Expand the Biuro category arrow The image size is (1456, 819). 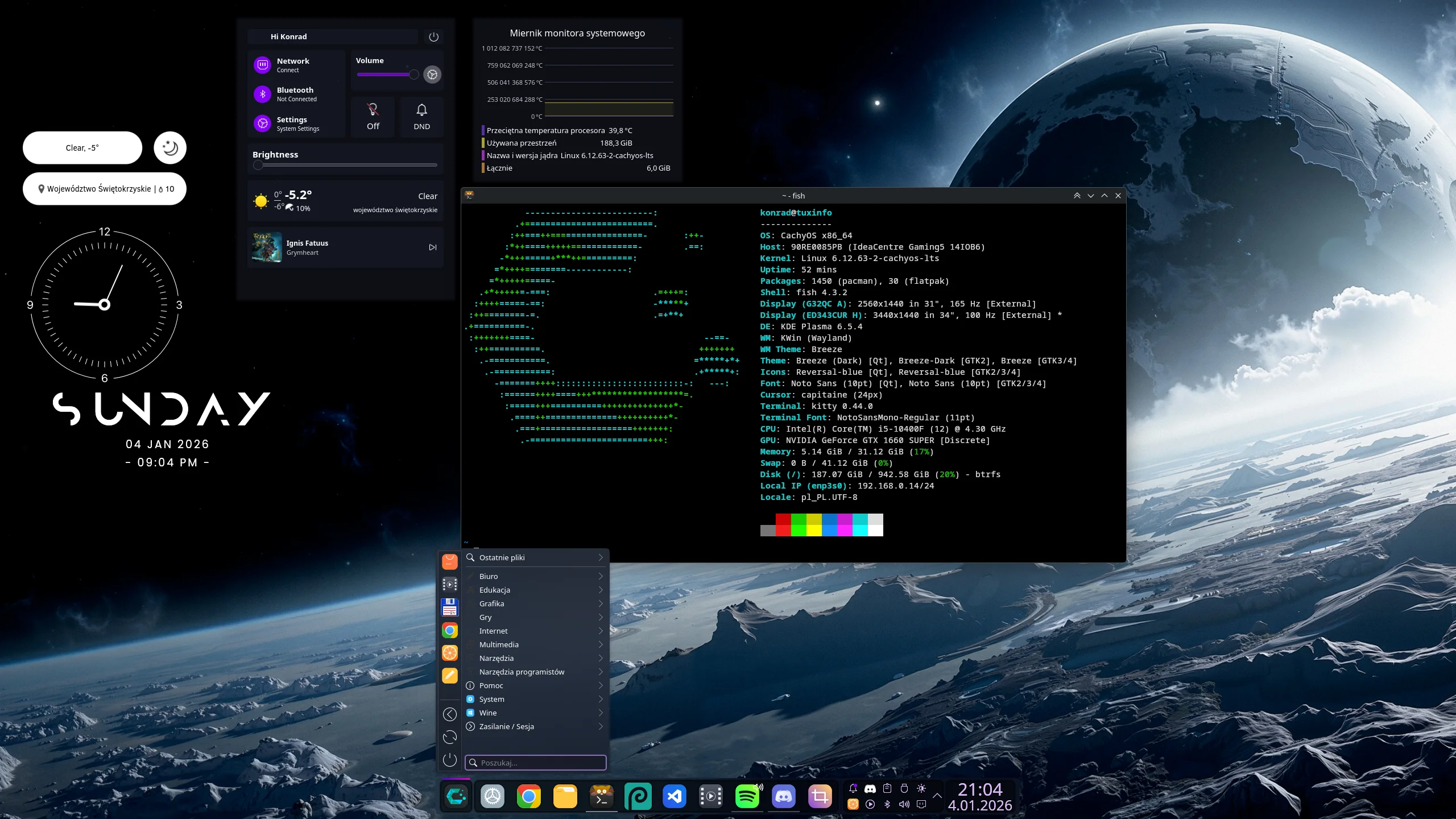(x=601, y=576)
